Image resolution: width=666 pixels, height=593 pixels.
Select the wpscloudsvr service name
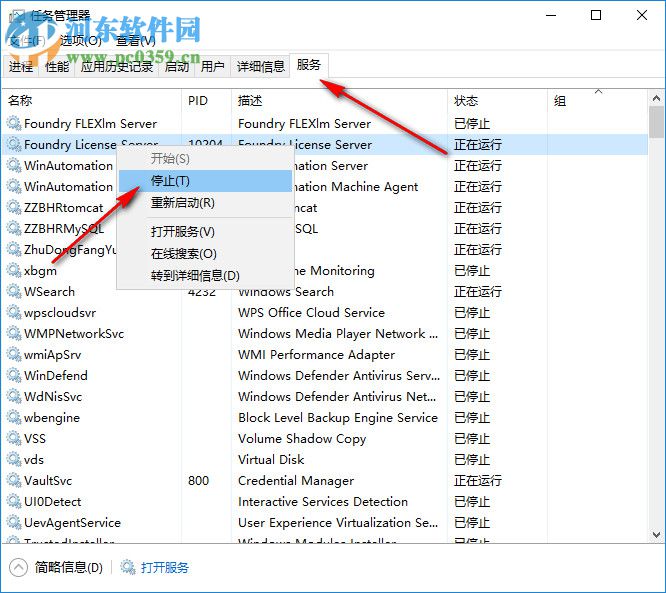coord(60,313)
